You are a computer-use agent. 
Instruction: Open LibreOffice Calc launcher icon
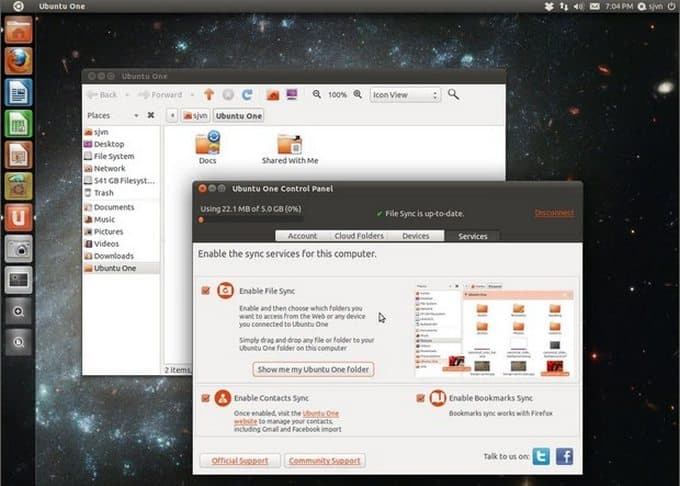[x=18, y=124]
